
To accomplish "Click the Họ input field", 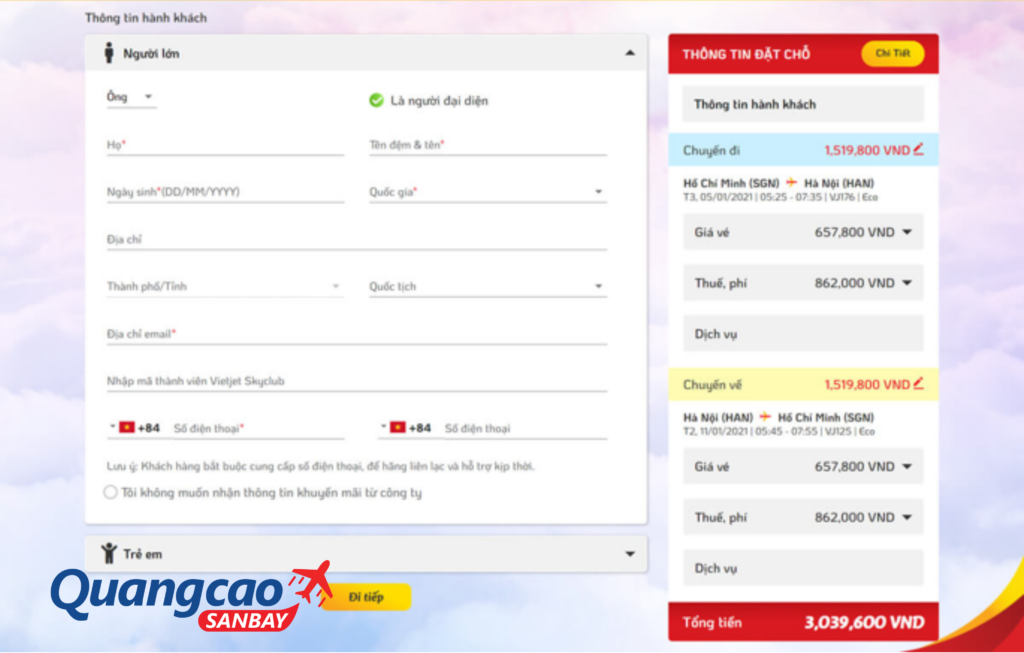I will point(225,145).
